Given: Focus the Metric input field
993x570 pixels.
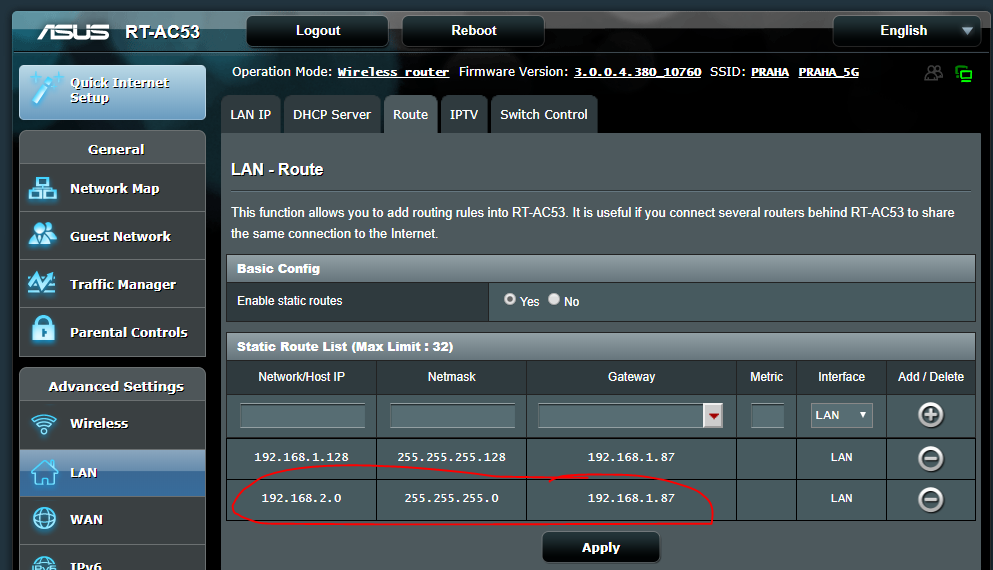Looking at the screenshot, I should tap(768, 416).
